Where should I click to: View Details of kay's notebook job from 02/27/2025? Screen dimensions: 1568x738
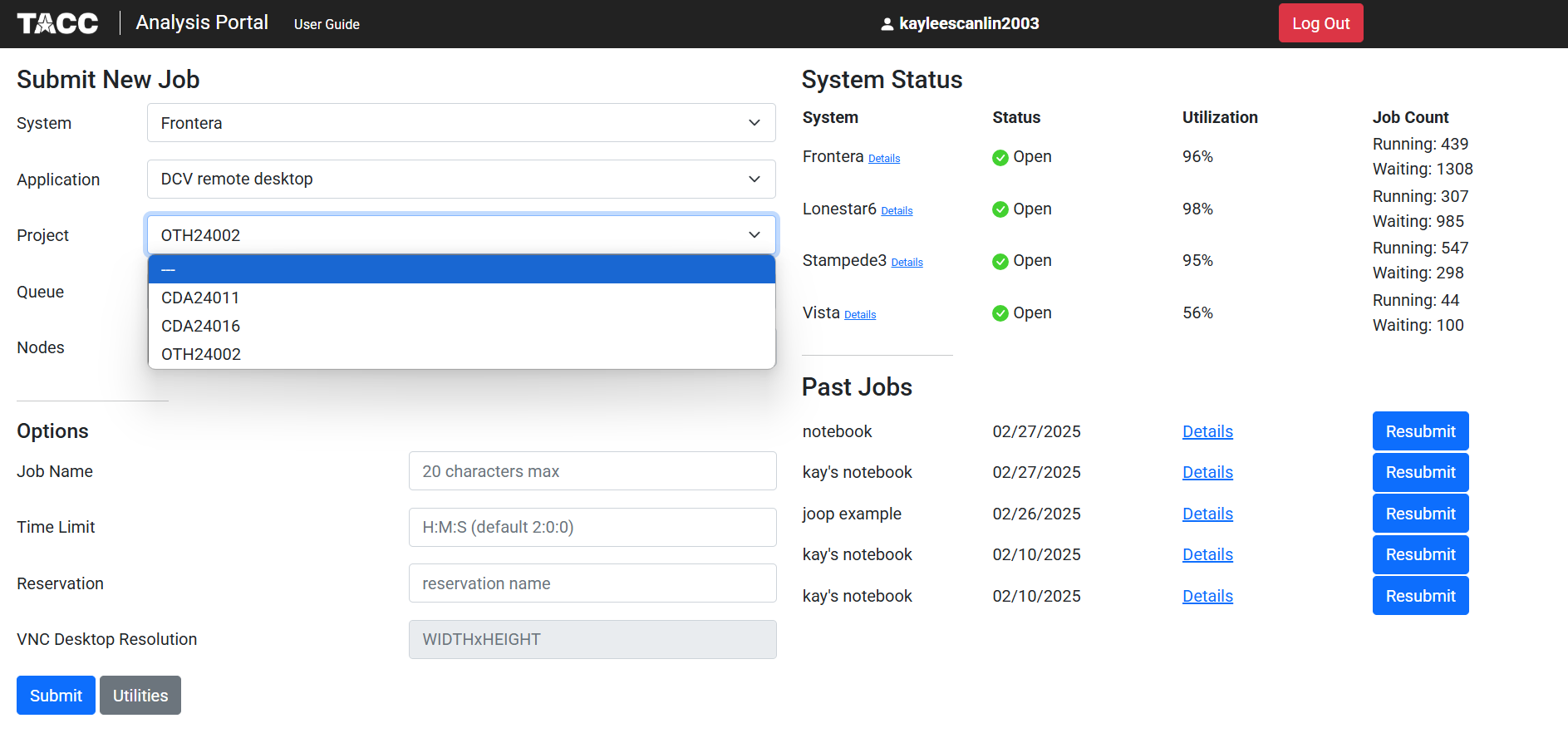pyautogui.click(x=1207, y=472)
